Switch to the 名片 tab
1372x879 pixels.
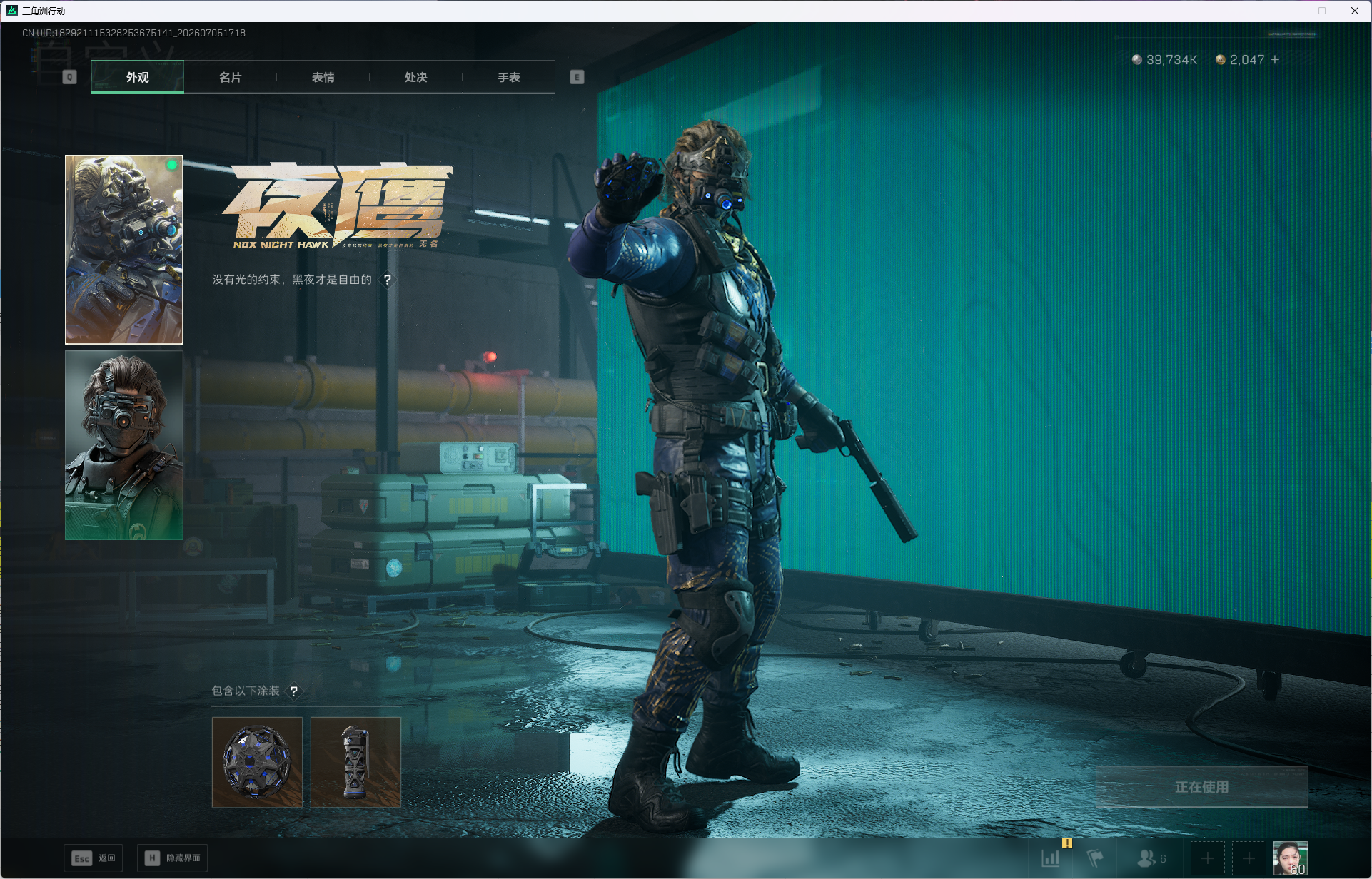230,77
